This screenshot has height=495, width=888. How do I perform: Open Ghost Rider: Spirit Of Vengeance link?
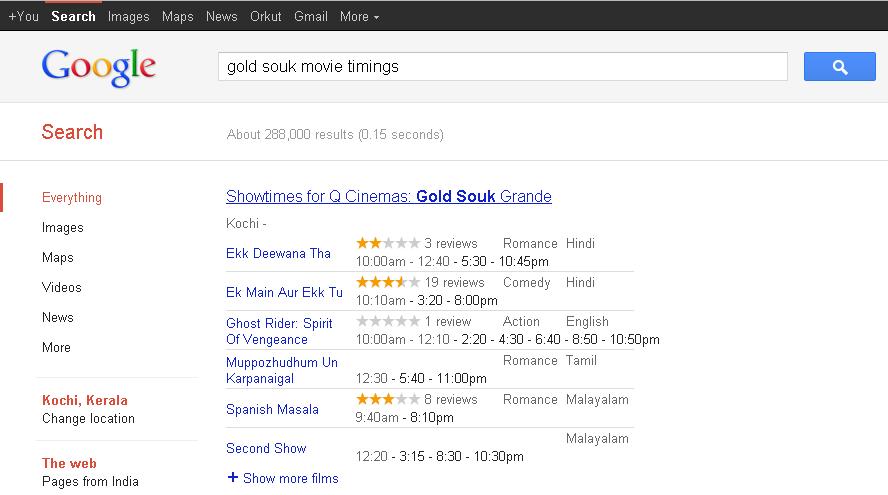[x=279, y=331]
